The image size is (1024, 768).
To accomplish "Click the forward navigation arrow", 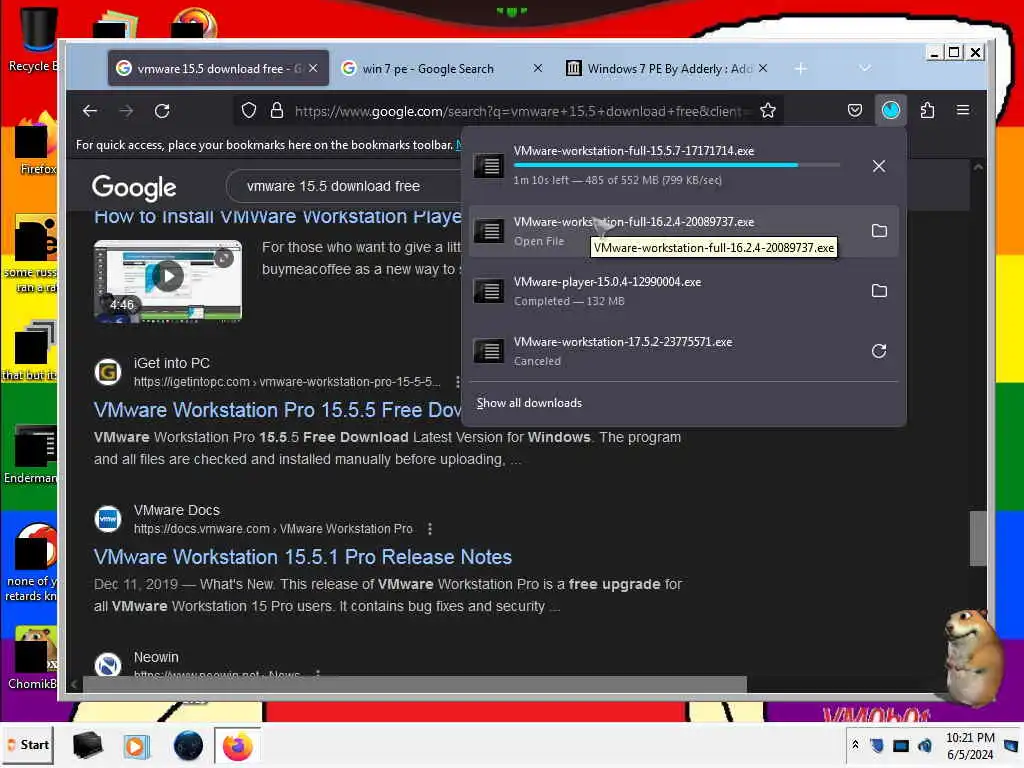I will (127, 111).
